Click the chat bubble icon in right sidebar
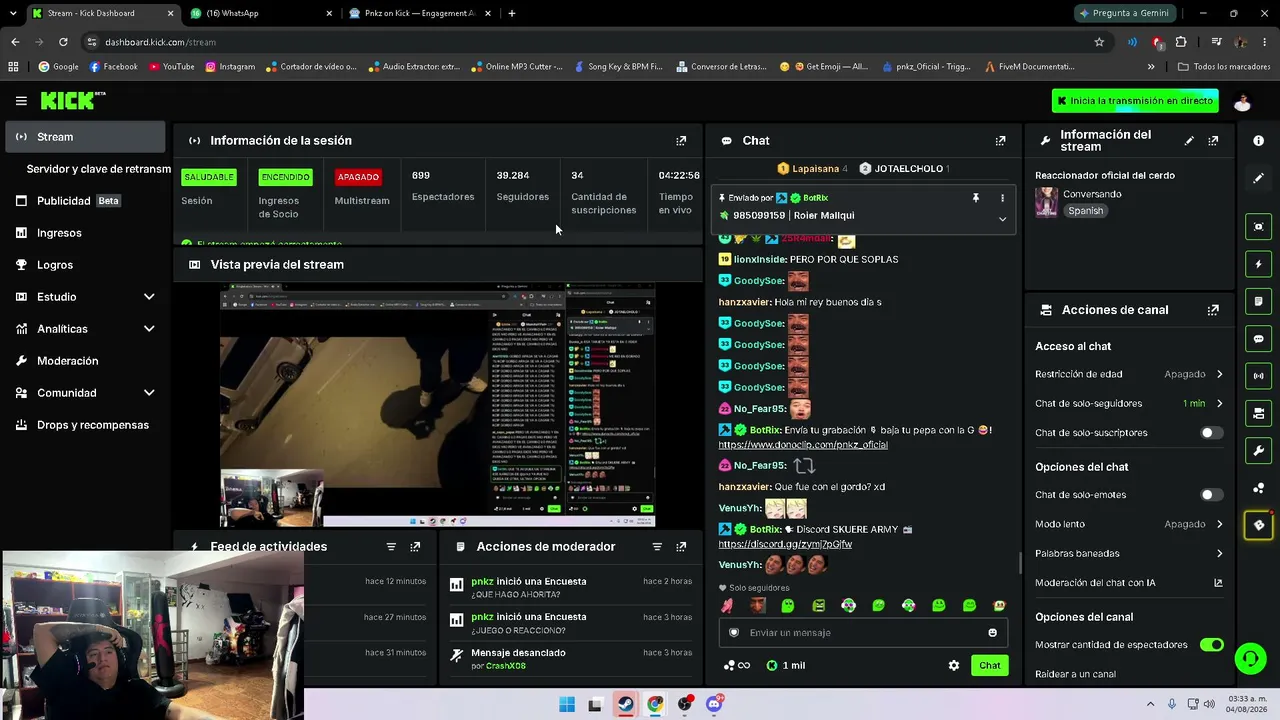Viewport: 1280px width, 720px height. [x=1259, y=339]
